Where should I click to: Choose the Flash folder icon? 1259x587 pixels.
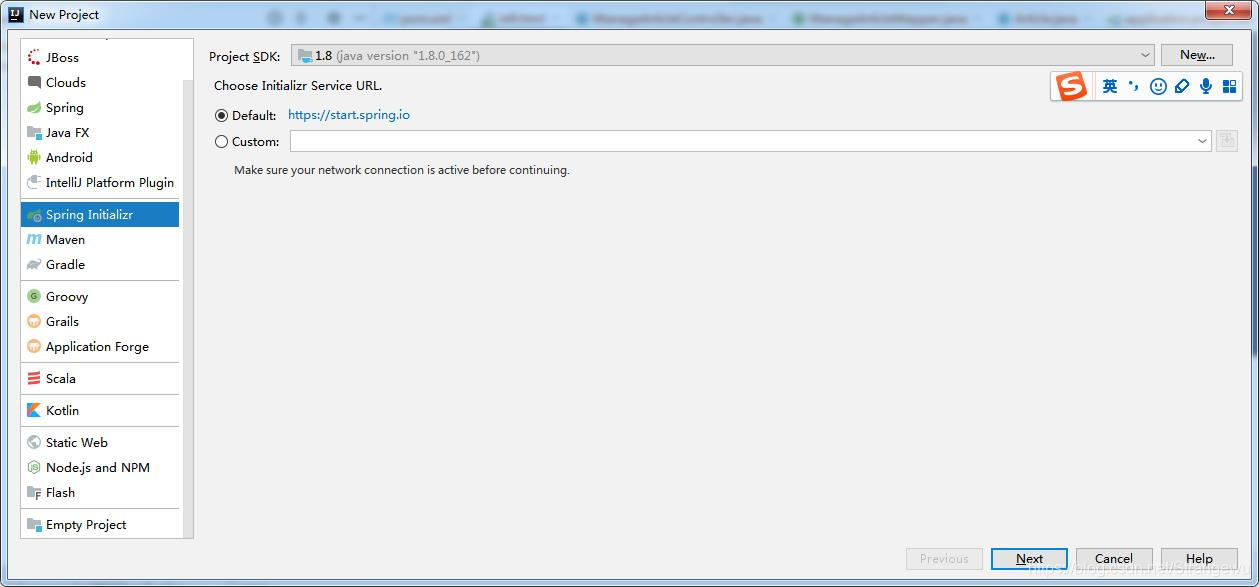34,493
